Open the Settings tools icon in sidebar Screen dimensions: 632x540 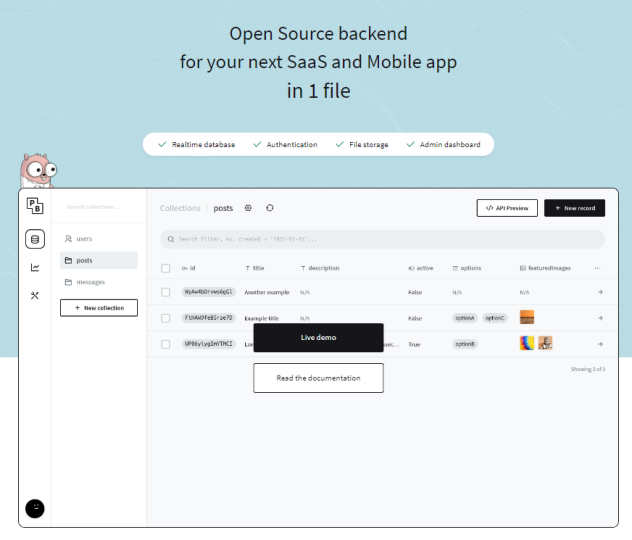[35, 295]
